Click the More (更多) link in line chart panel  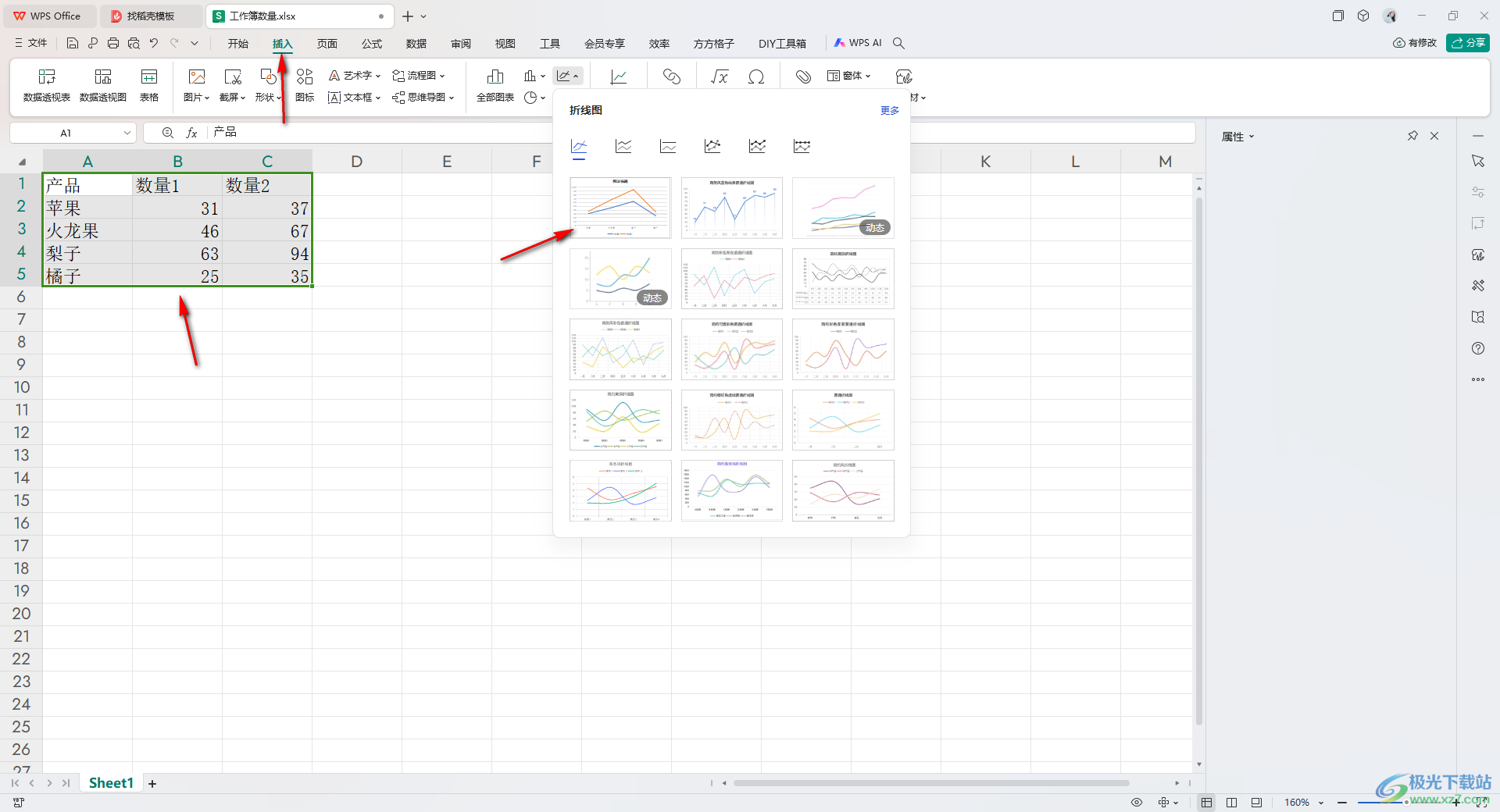coord(890,111)
